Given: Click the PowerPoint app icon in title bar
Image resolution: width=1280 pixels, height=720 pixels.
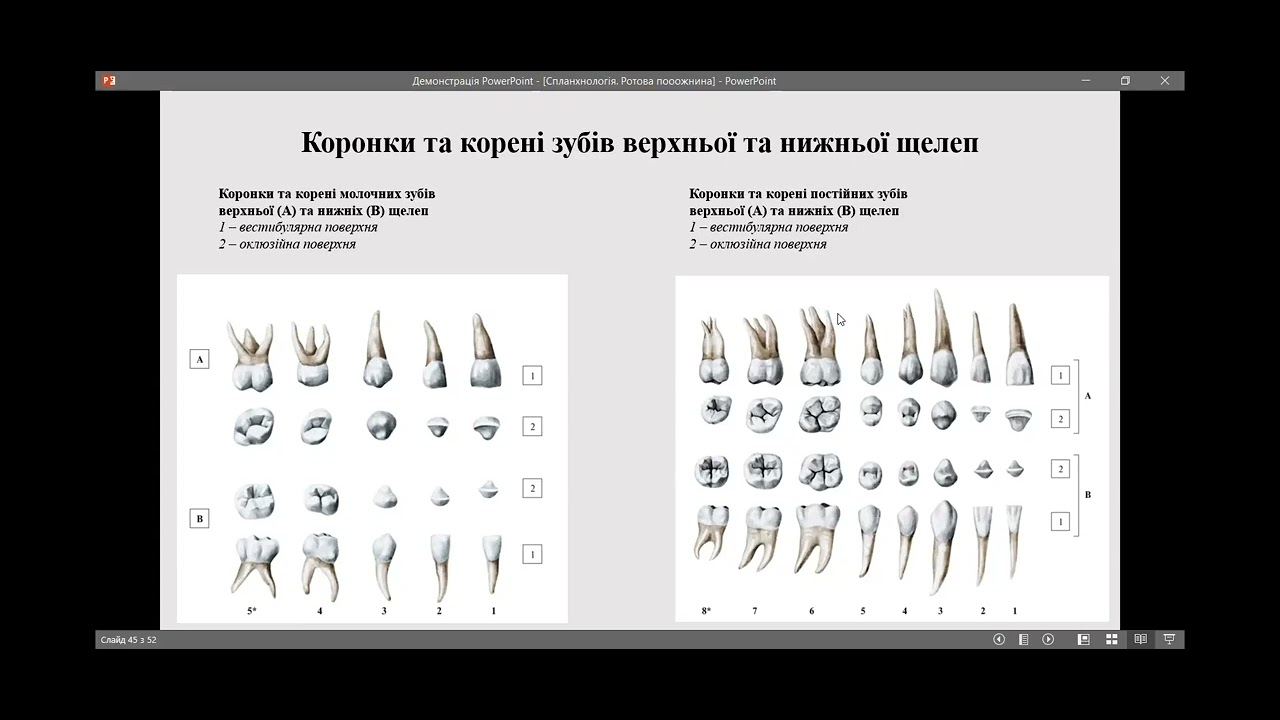Looking at the screenshot, I should click(109, 81).
